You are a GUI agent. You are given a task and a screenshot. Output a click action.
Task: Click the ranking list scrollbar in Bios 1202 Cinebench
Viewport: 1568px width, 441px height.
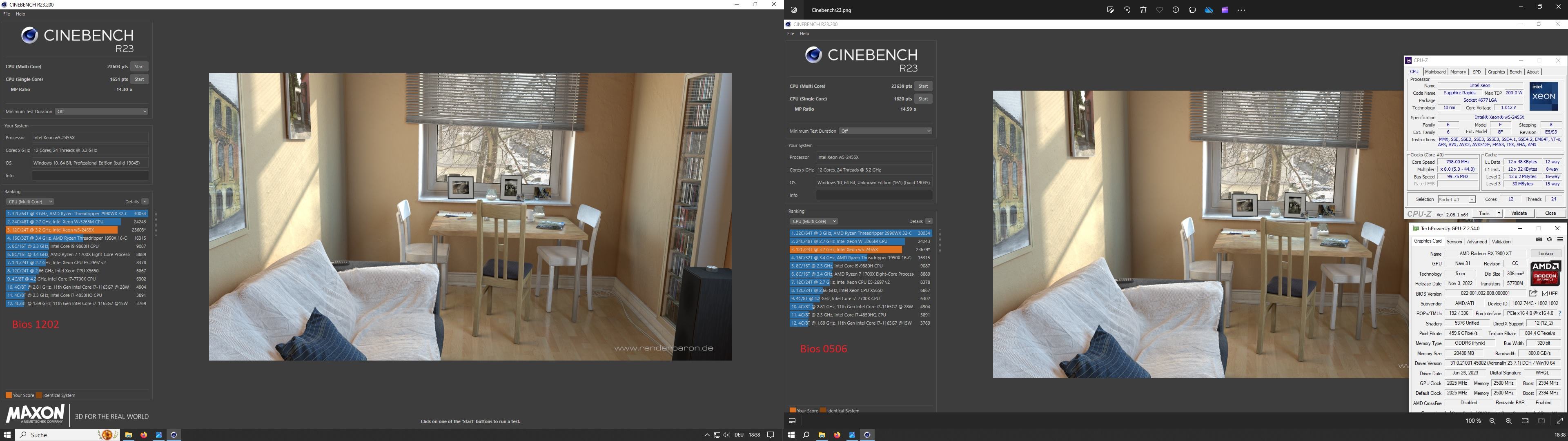point(156,224)
